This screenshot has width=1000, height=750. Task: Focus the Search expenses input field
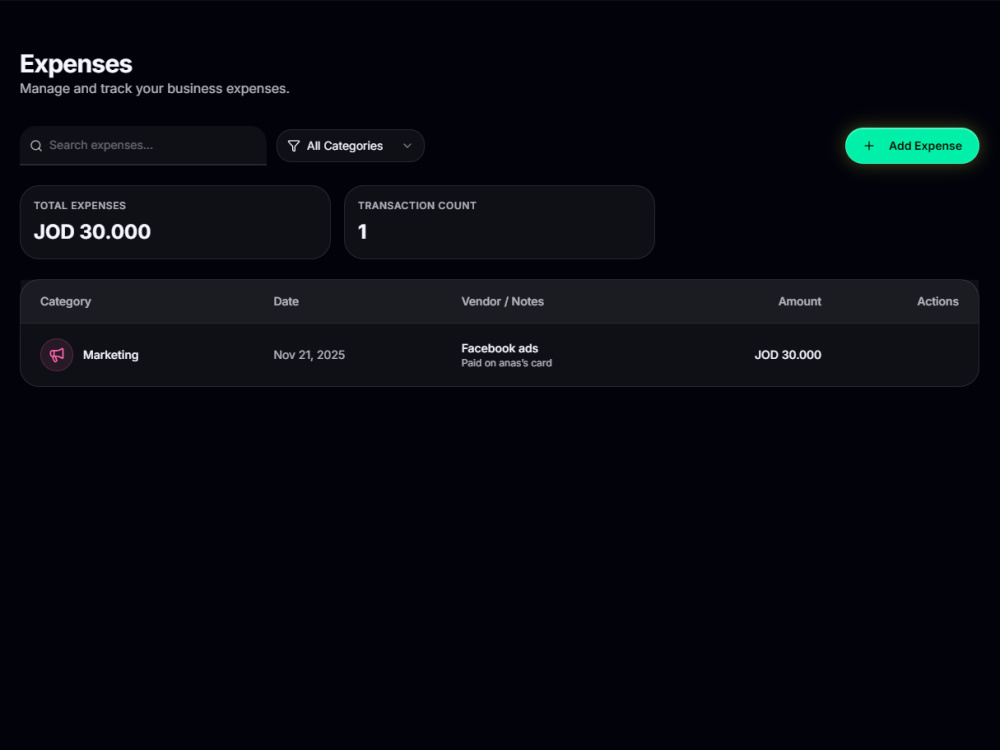coord(143,145)
